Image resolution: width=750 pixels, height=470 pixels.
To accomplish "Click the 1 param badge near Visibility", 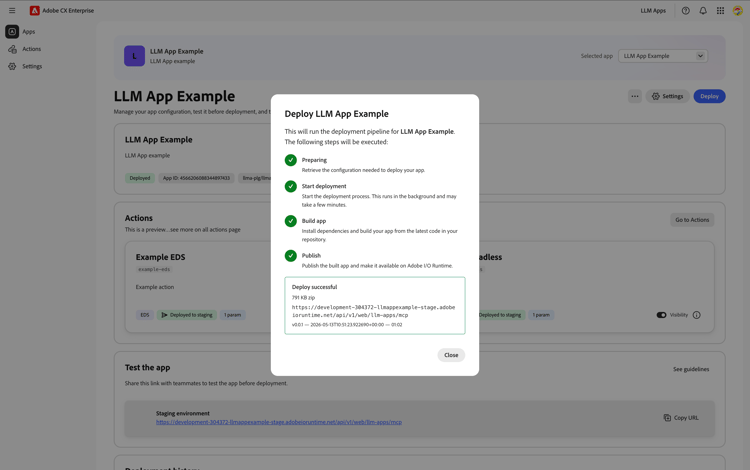I will 541,315.
